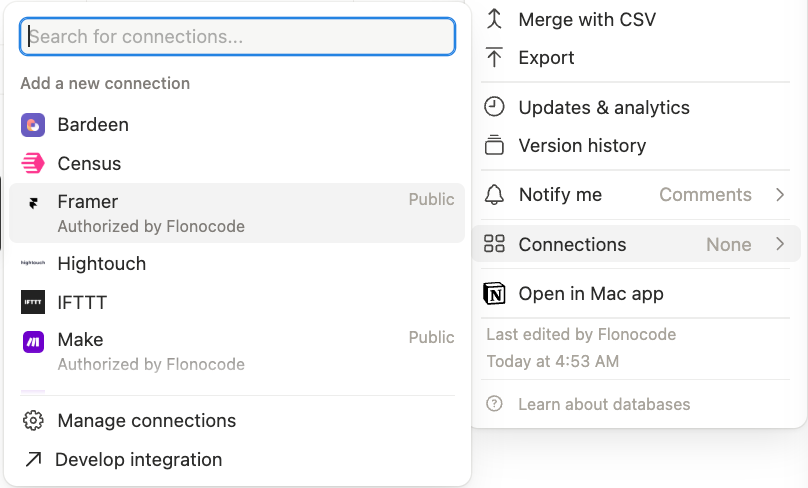
Task: Click the Updates & analytics clock icon
Action: [x=494, y=107]
